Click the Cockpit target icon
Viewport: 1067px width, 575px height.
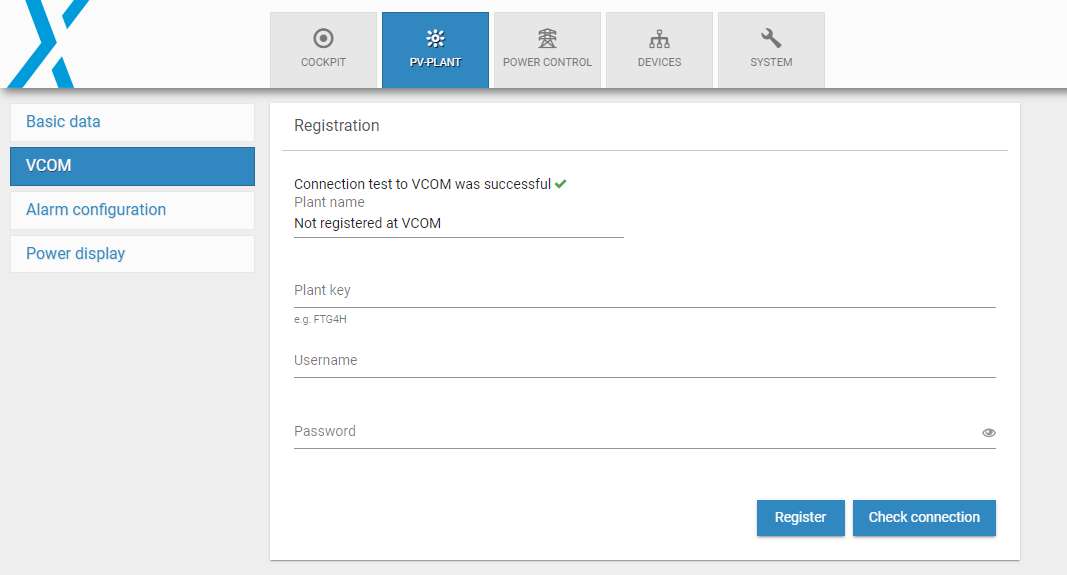click(x=323, y=38)
